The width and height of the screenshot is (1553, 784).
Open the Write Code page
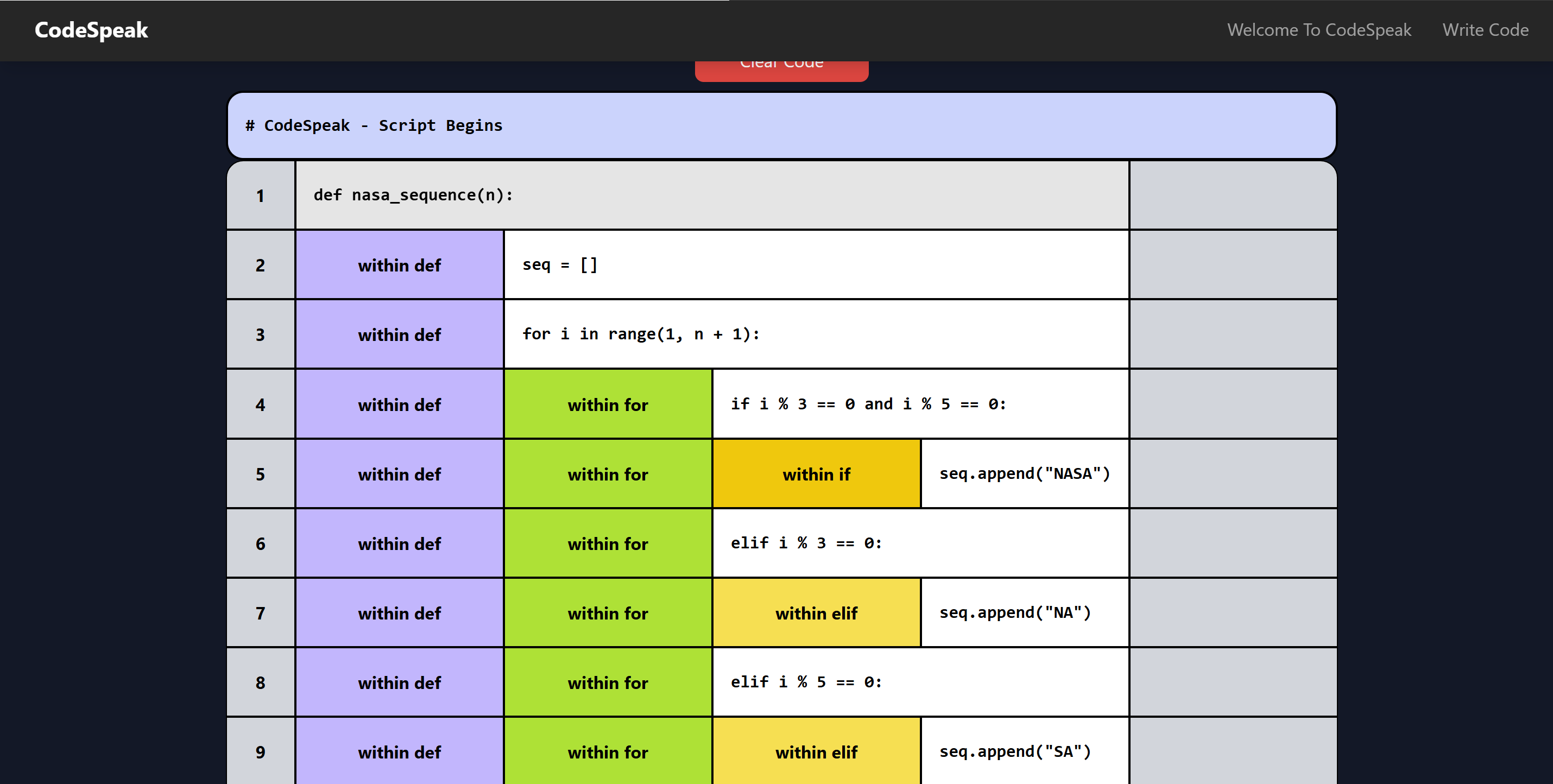point(1485,30)
